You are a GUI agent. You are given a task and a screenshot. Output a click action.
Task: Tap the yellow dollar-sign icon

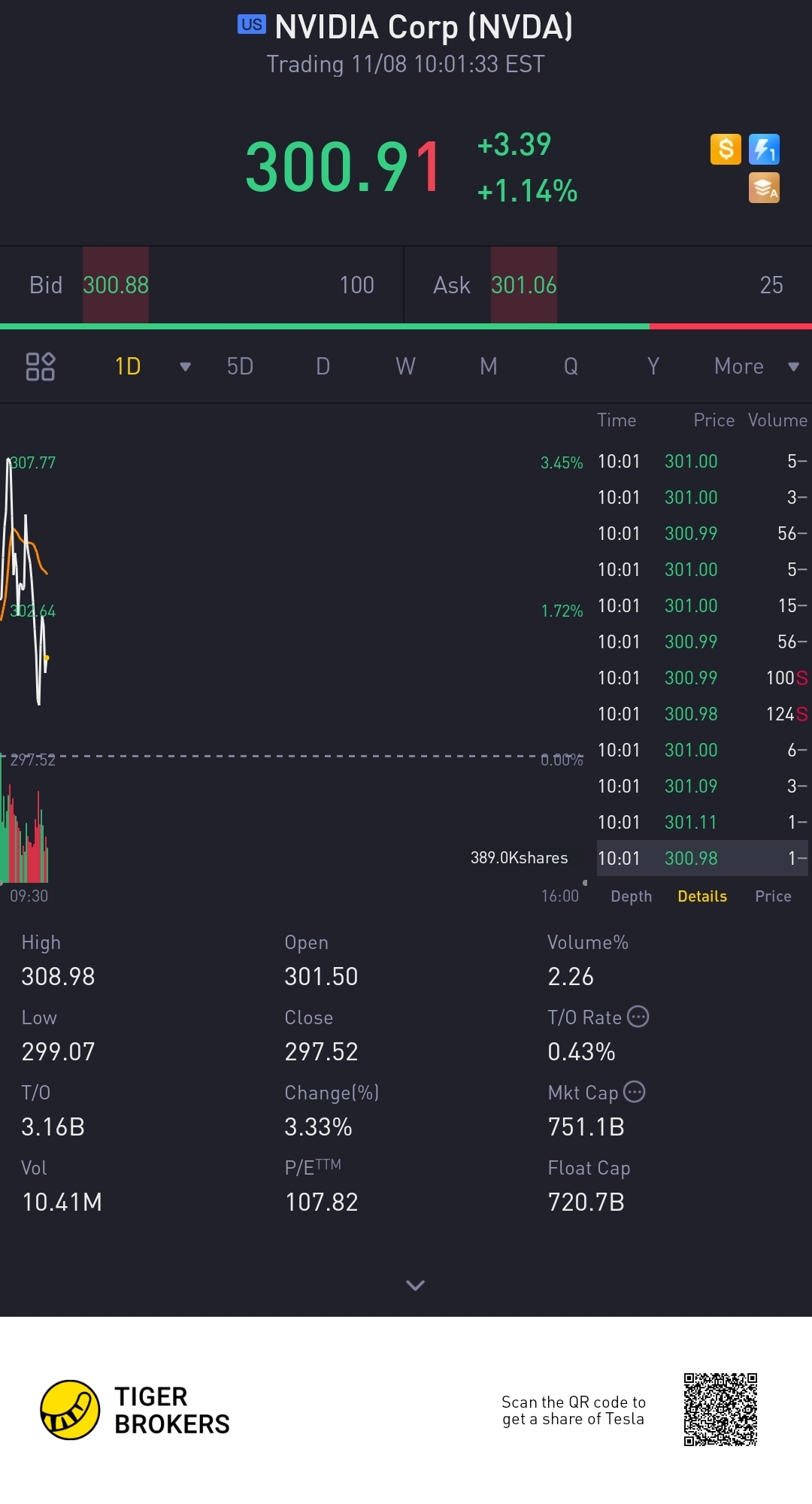click(x=726, y=149)
